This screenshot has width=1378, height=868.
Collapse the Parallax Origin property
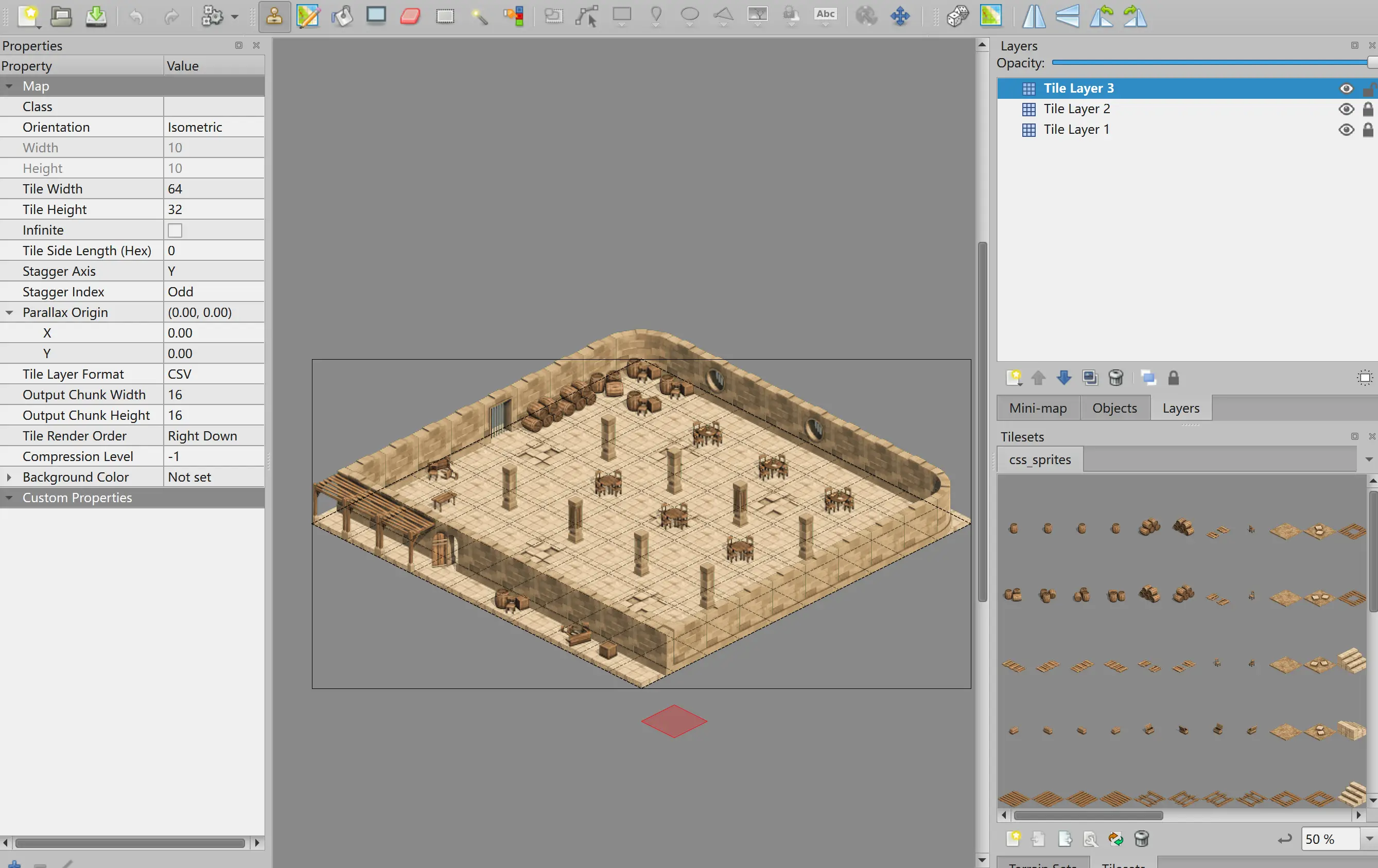pyautogui.click(x=9, y=312)
